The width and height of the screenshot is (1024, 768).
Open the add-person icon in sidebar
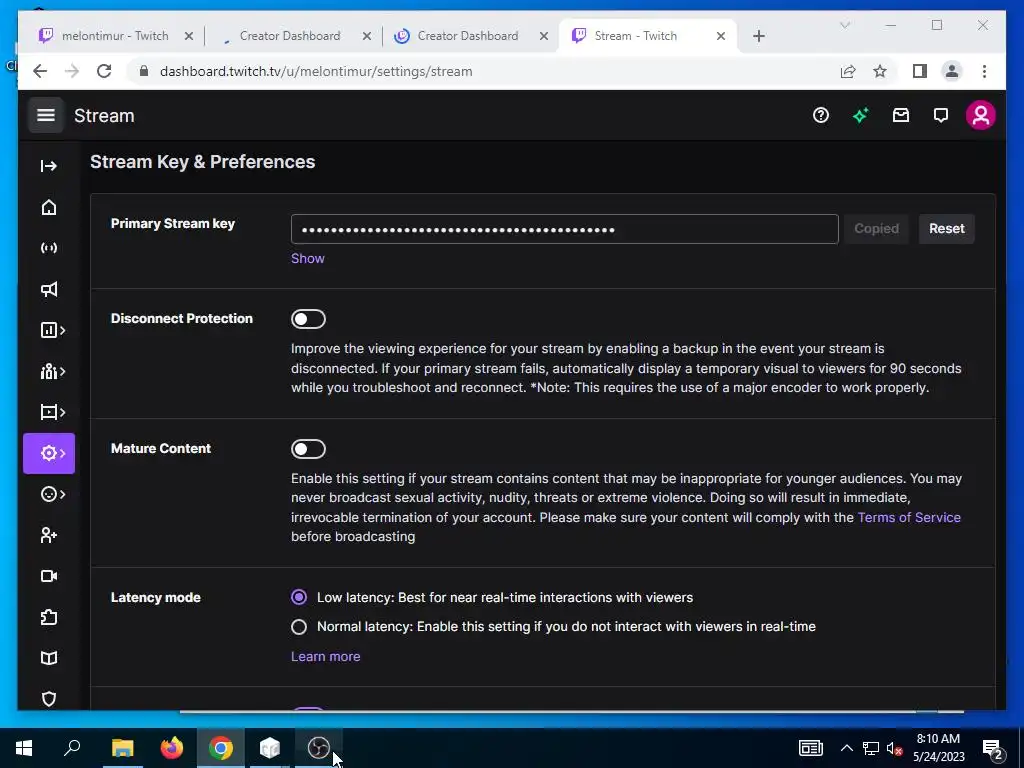click(x=49, y=536)
